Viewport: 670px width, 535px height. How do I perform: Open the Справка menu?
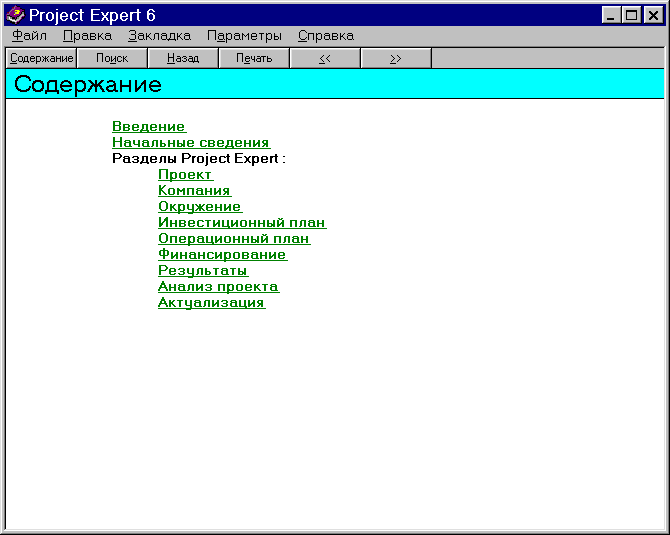point(326,35)
